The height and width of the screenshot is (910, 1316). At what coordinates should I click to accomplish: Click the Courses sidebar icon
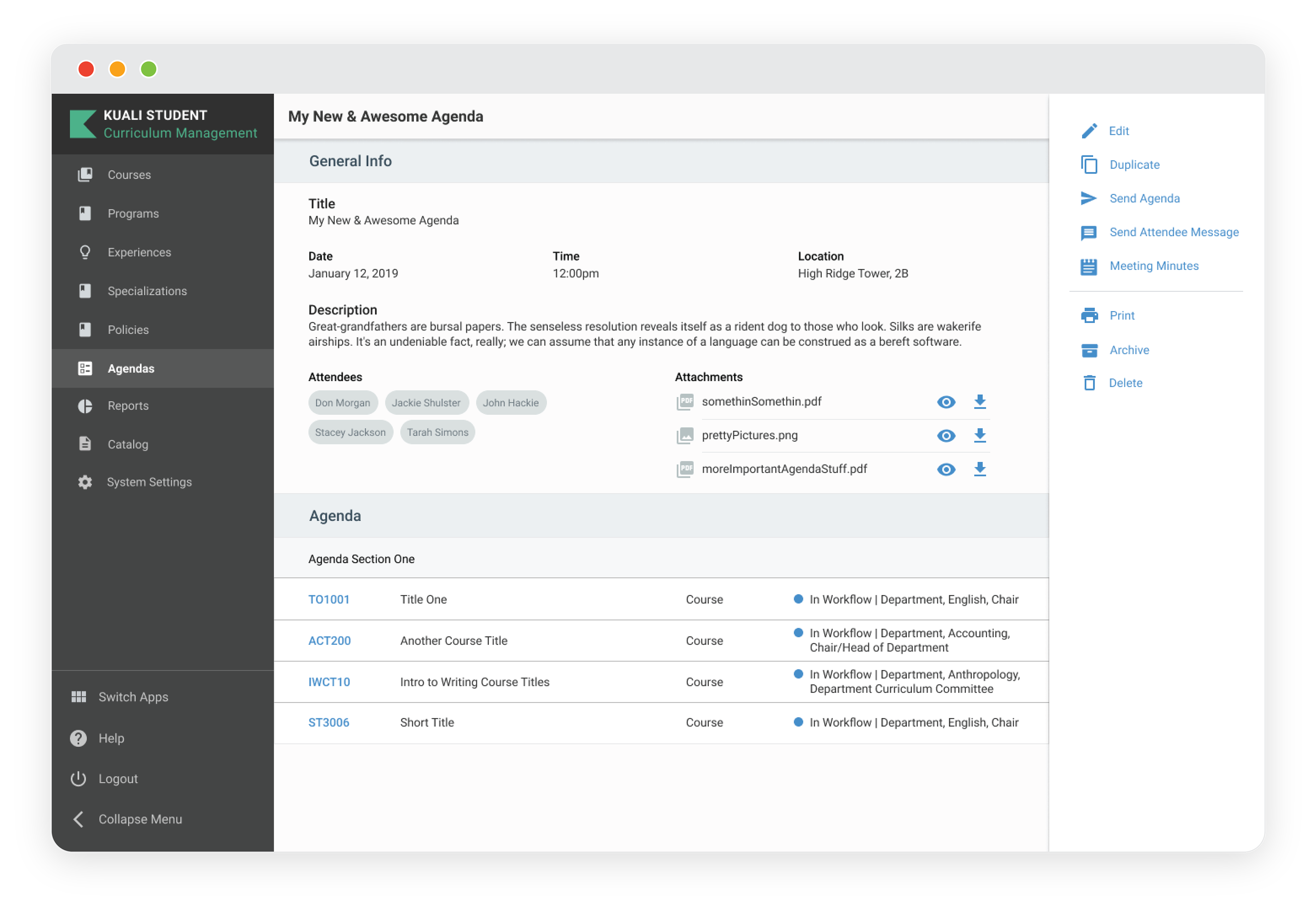tap(85, 174)
